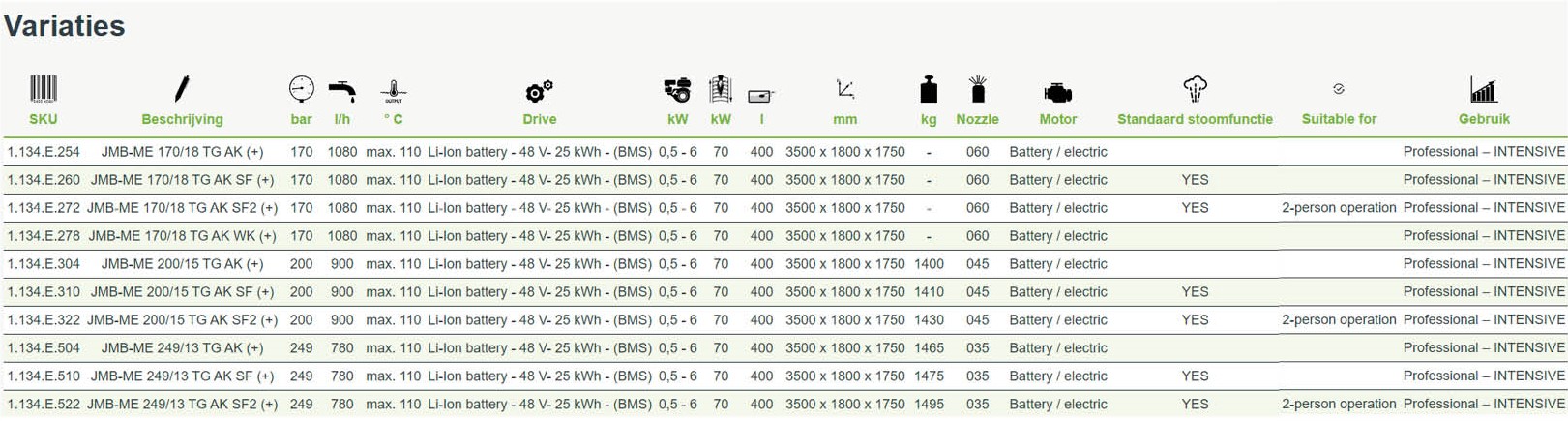Click the Suitable for column header text

click(1339, 119)
